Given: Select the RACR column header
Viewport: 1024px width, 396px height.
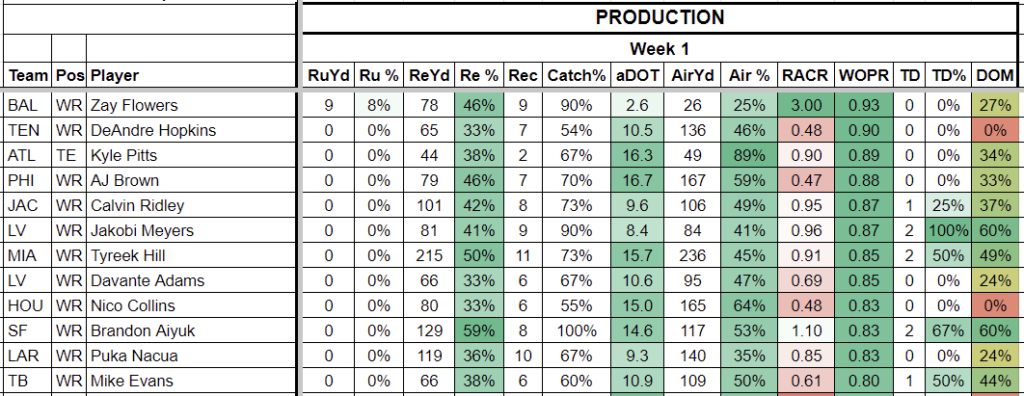Looking at the screenshot, I should (806, 76).
